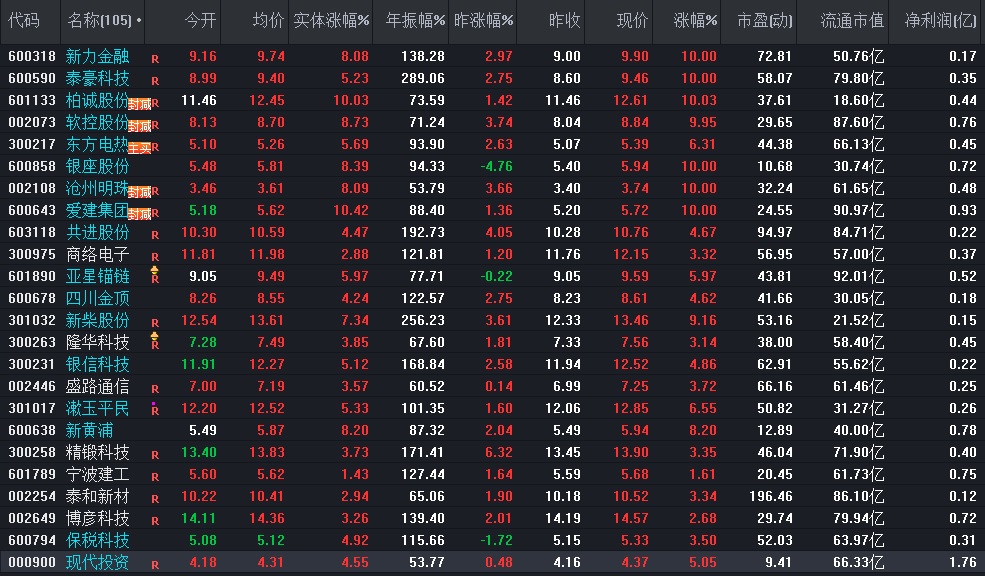
Task: Click the R marker beside 现代投资
Action: [155, 565]
